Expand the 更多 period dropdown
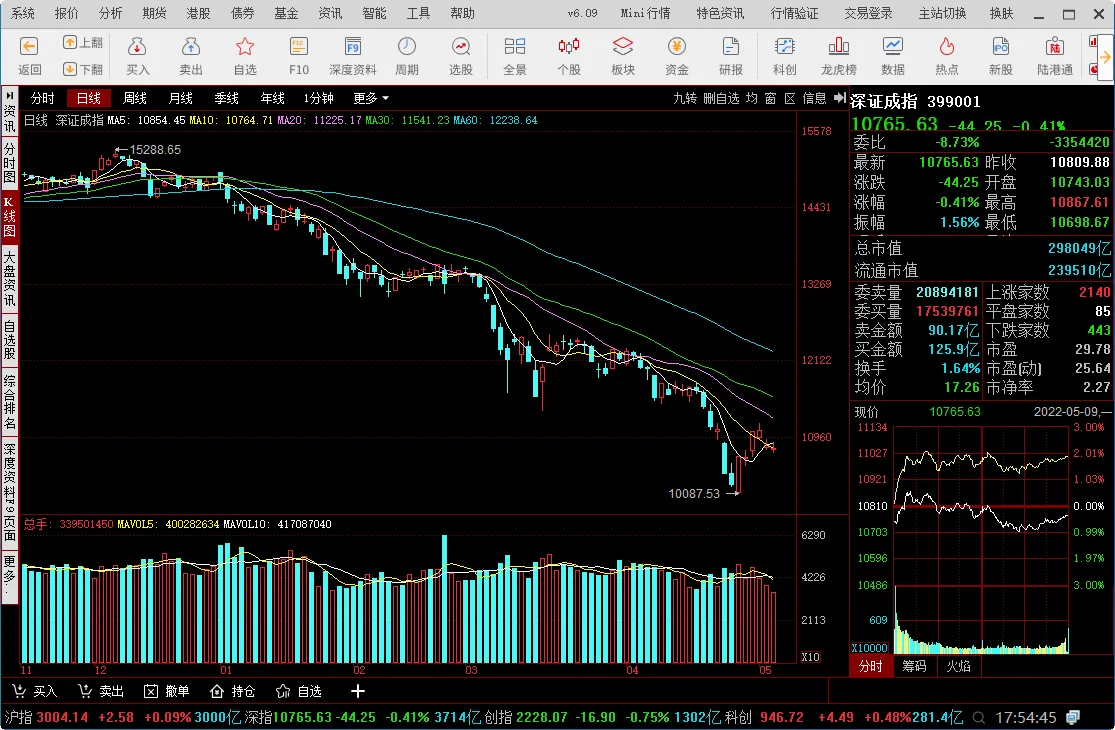 click(371, 98)
